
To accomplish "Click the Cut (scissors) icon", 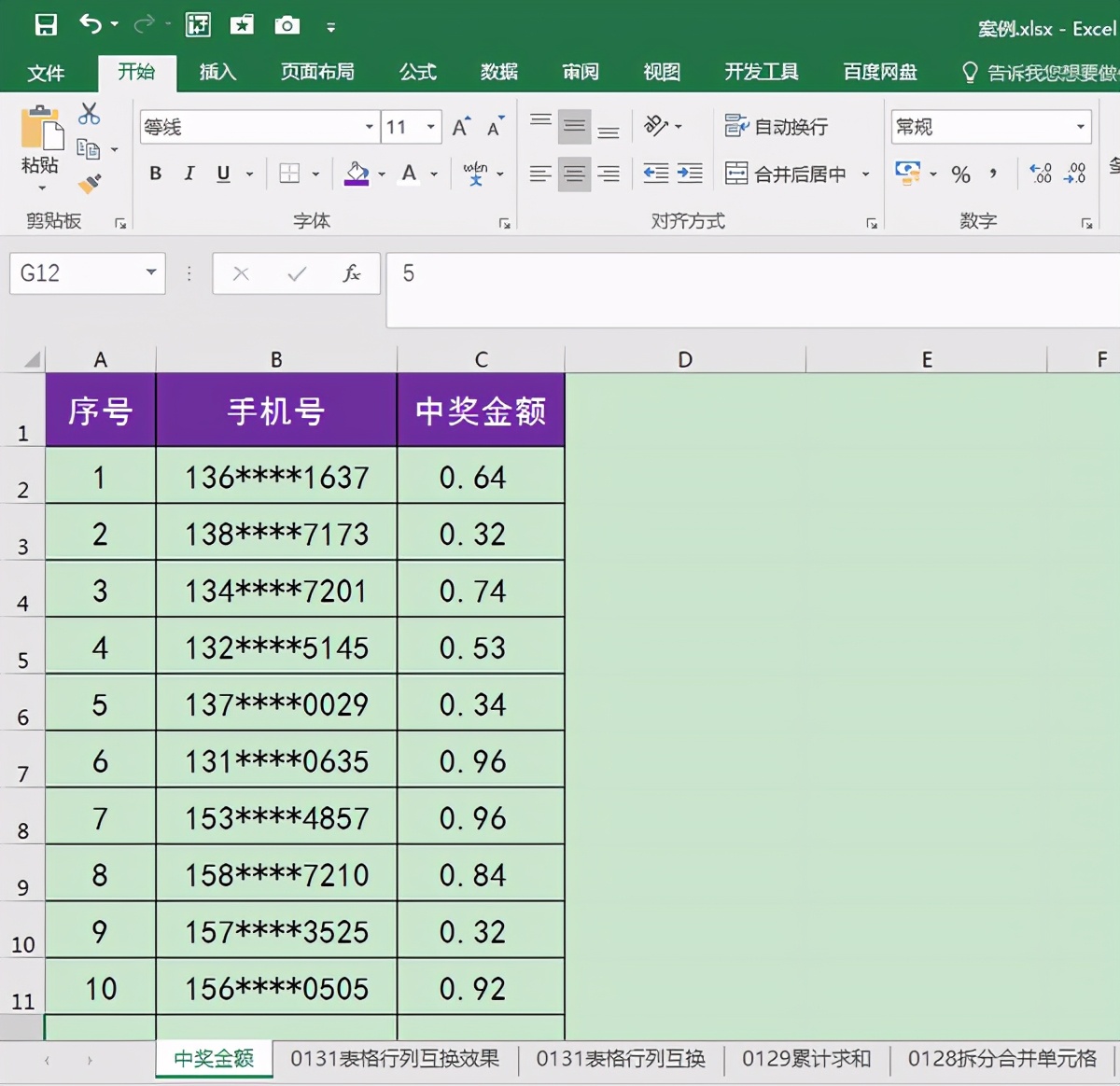I will point(89,111).
